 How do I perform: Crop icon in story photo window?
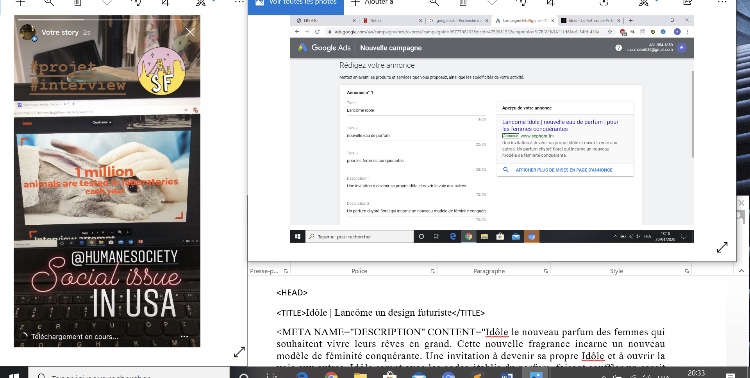165,3
